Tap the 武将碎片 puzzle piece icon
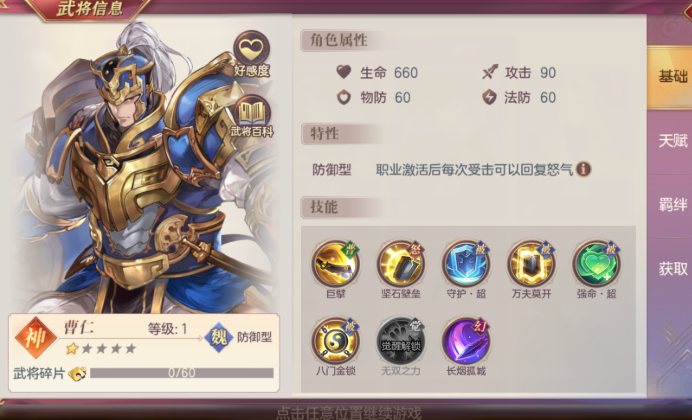Viewport: 692px width, 420px height. pos(77,373)
